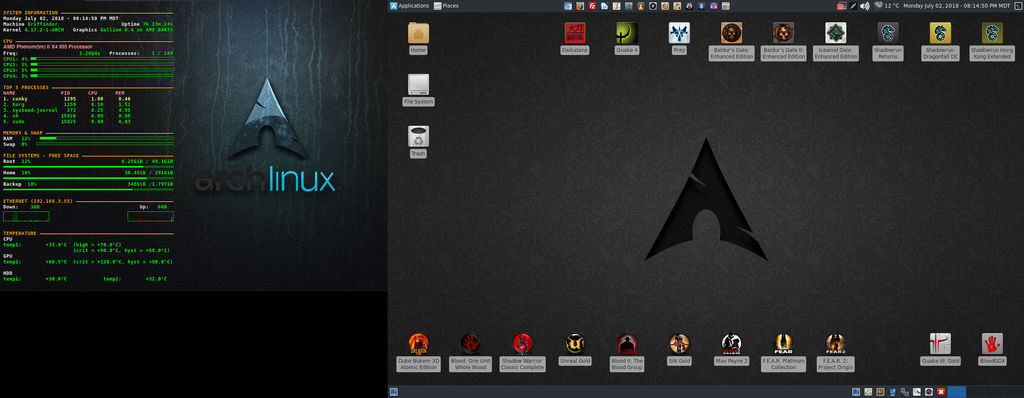Image resolution: width=1024 pixels, height=398 pixels.
Task: Open the File System desktop icon
Action: pyautogui.click(x=418, y=90)
